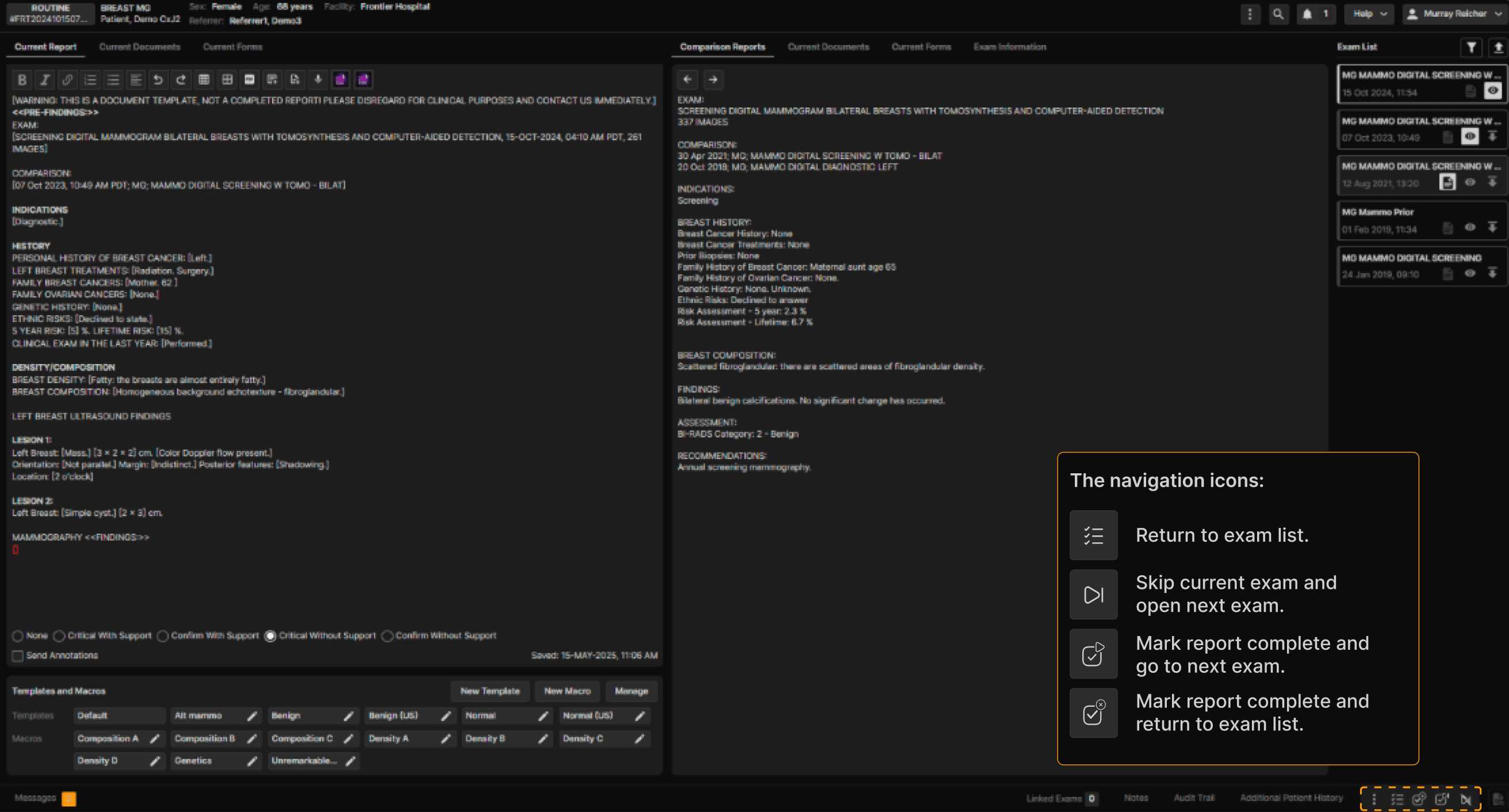Open the header three-dot options menu
The width and height of the screenshot is (1509, 812).
click(1250, 14)
